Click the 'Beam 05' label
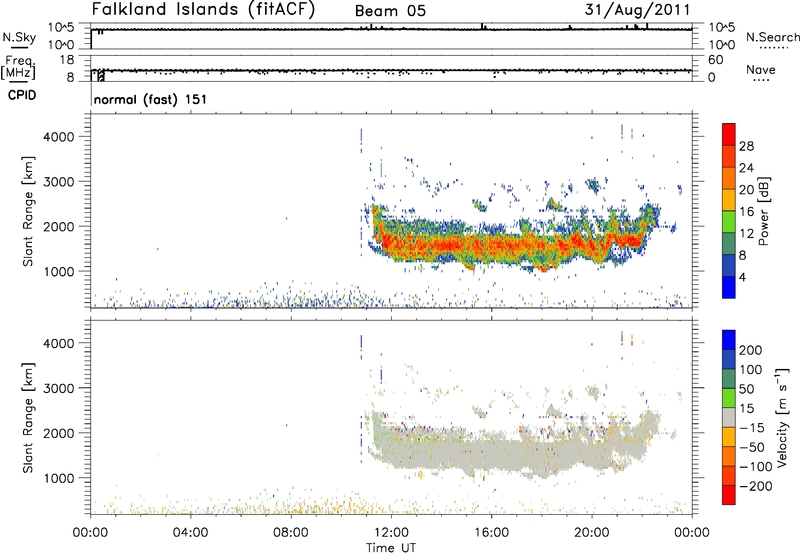Image resolution: width=800 pixels, height=554 pixels. coord(390,11)
